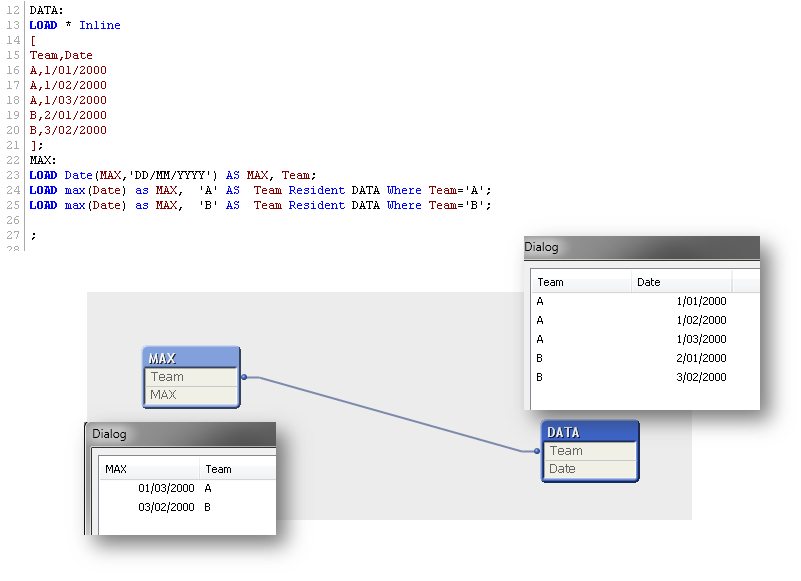Select the 1/02/2000 cell in DATA preview
This screenshot has width=801, height=581.
pyautogui.click(x=701, y=321)
